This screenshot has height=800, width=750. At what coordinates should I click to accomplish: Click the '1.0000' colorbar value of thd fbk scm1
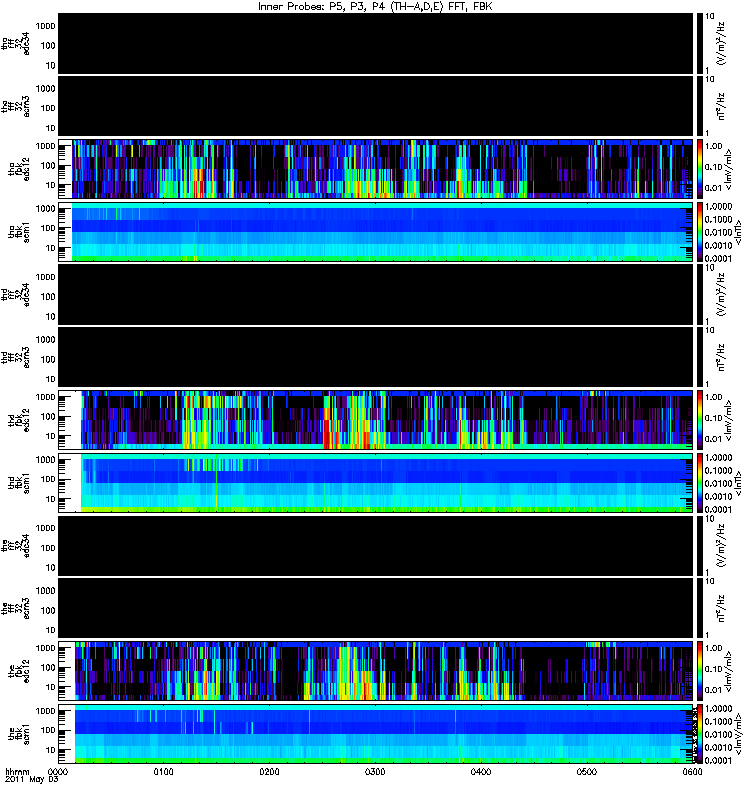tap(718, 458)
